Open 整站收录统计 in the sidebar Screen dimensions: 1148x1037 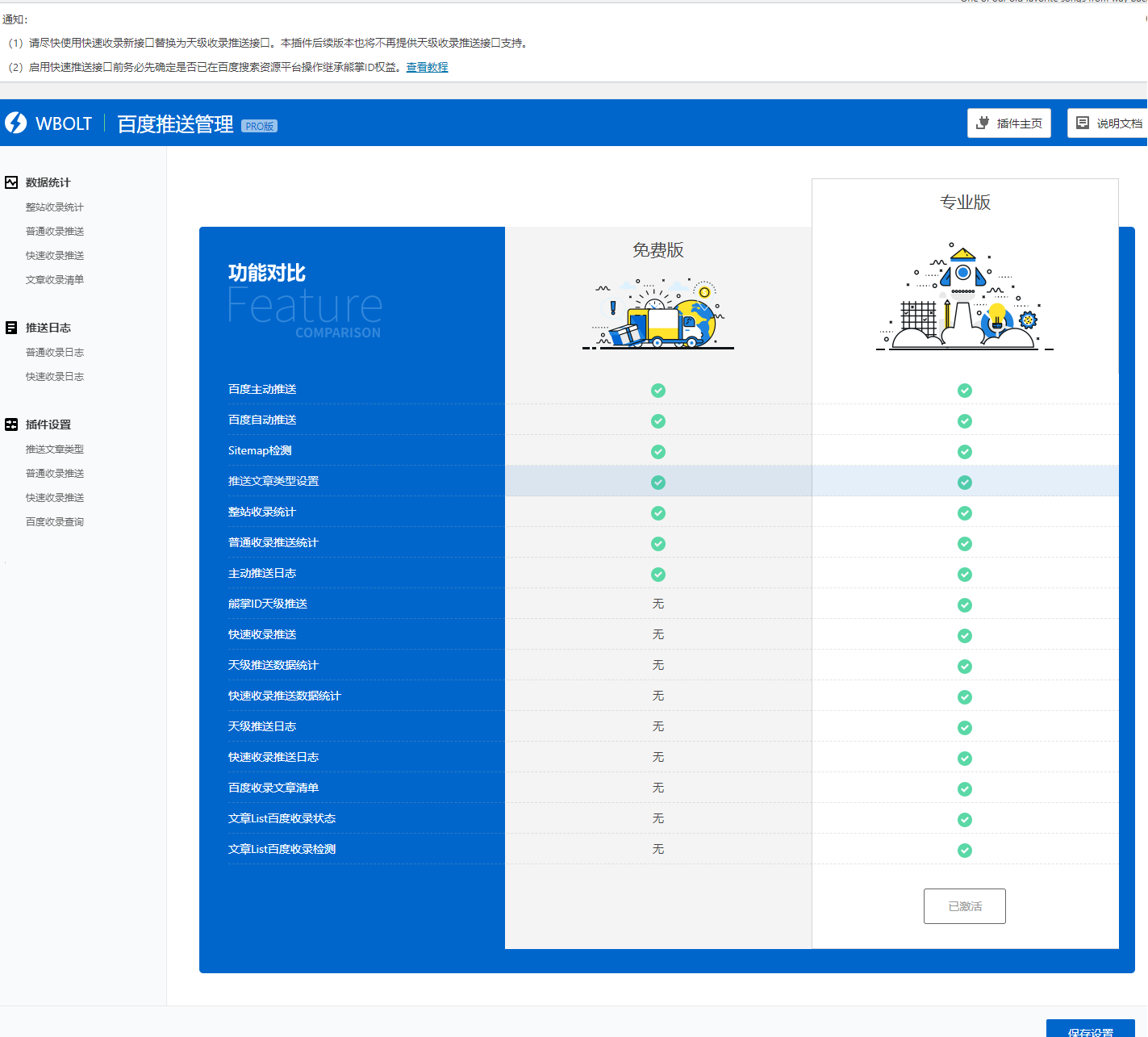pos(55,207)
